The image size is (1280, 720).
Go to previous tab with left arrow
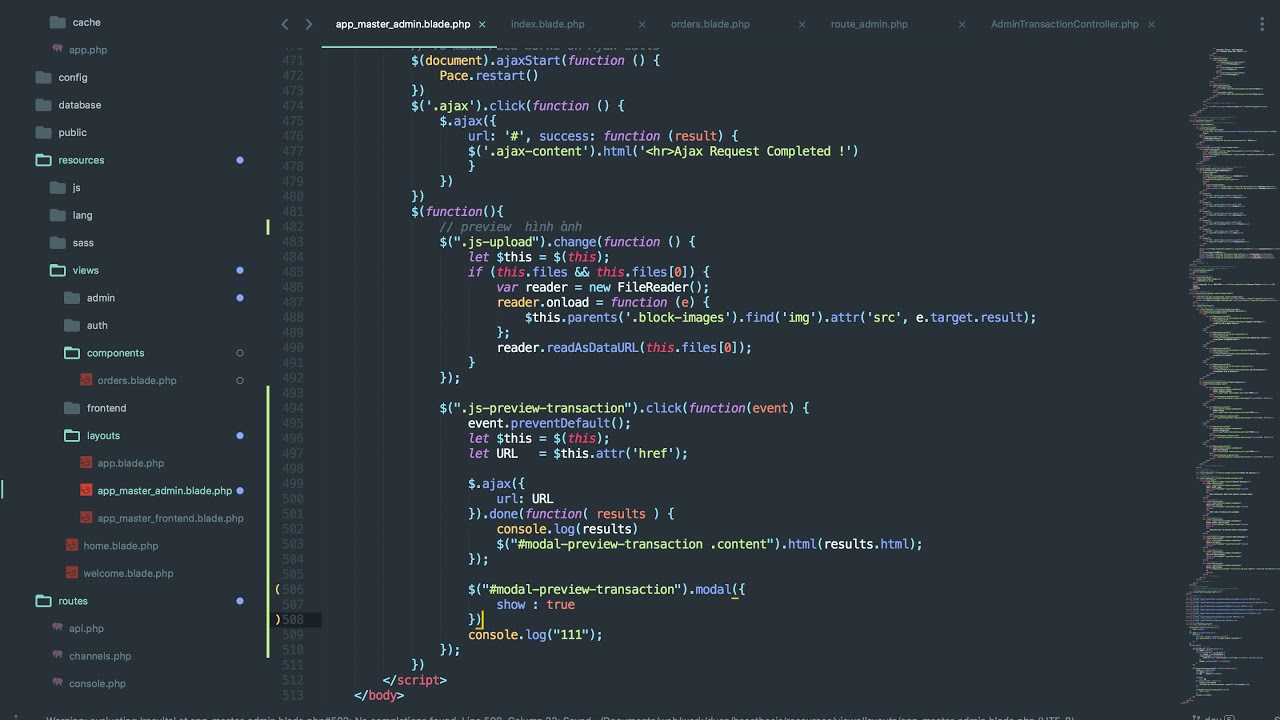point(285,24)
